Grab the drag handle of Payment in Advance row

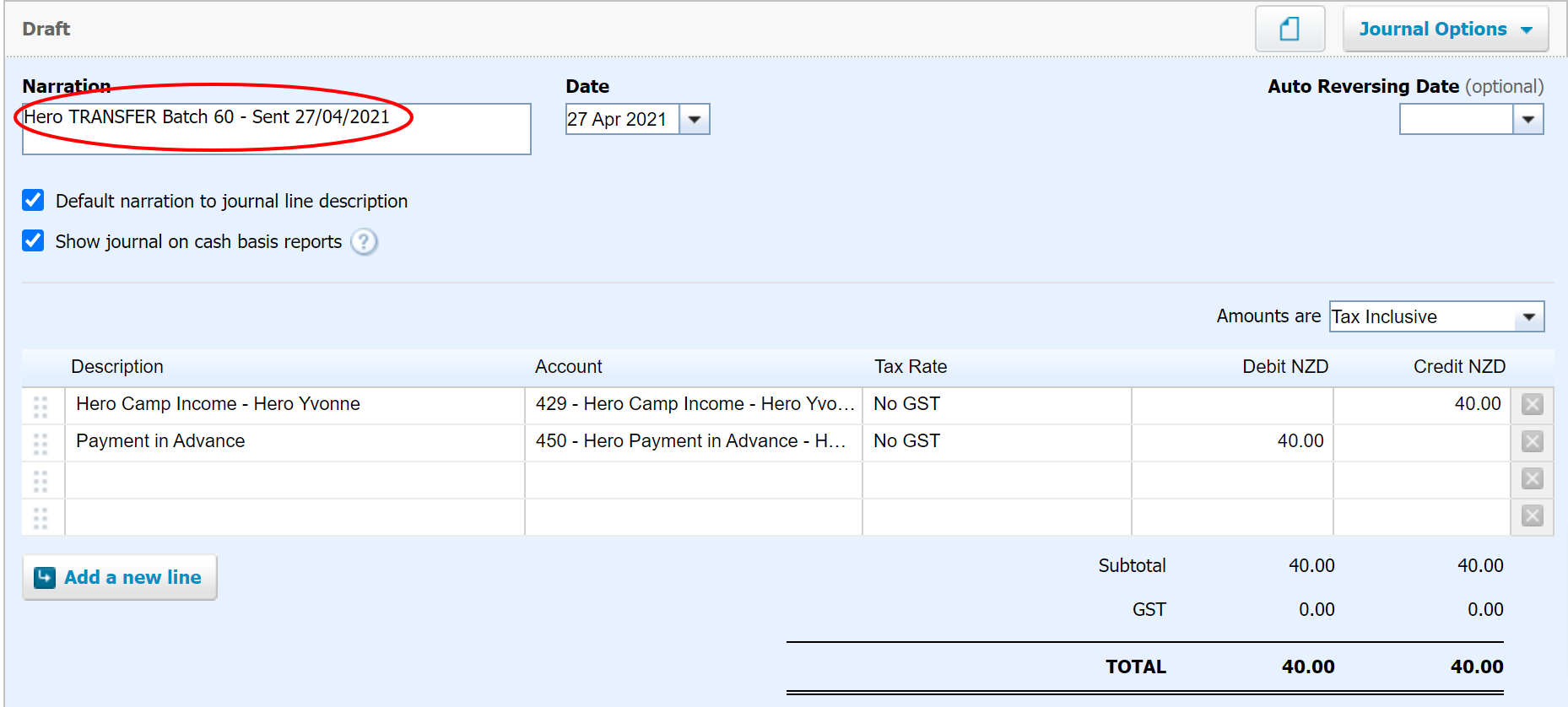(x=41, y=443)
